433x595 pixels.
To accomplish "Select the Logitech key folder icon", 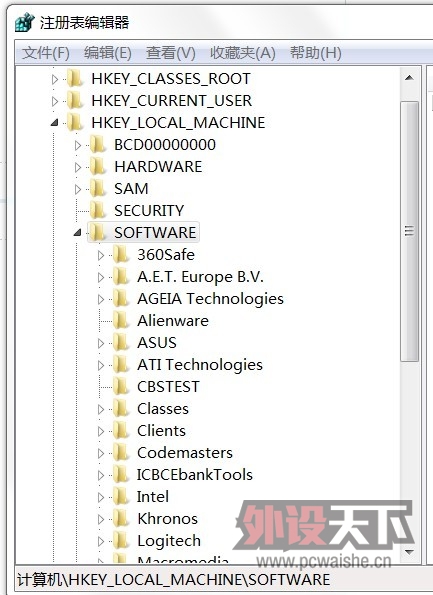I will coord(121,540).
